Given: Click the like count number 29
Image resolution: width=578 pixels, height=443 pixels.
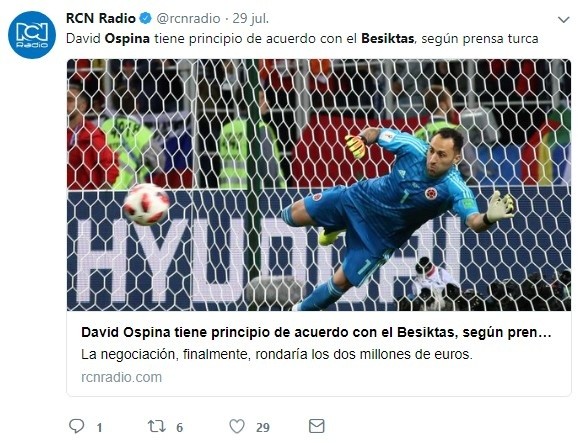Looking at the screenshot, I should click(263, 428).
